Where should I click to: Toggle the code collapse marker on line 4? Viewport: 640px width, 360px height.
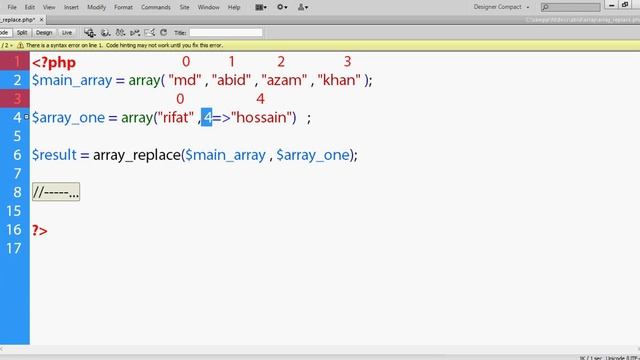point(26,117)
